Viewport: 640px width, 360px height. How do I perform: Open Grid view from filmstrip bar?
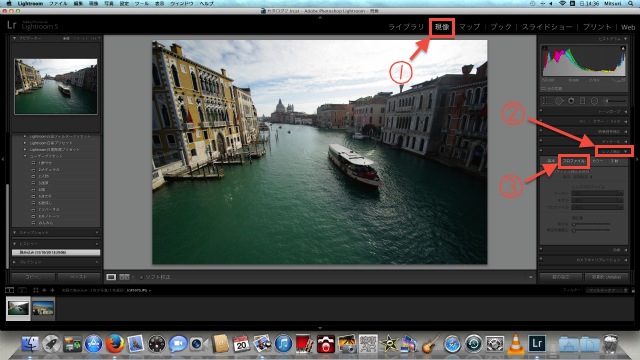(36, 290)
